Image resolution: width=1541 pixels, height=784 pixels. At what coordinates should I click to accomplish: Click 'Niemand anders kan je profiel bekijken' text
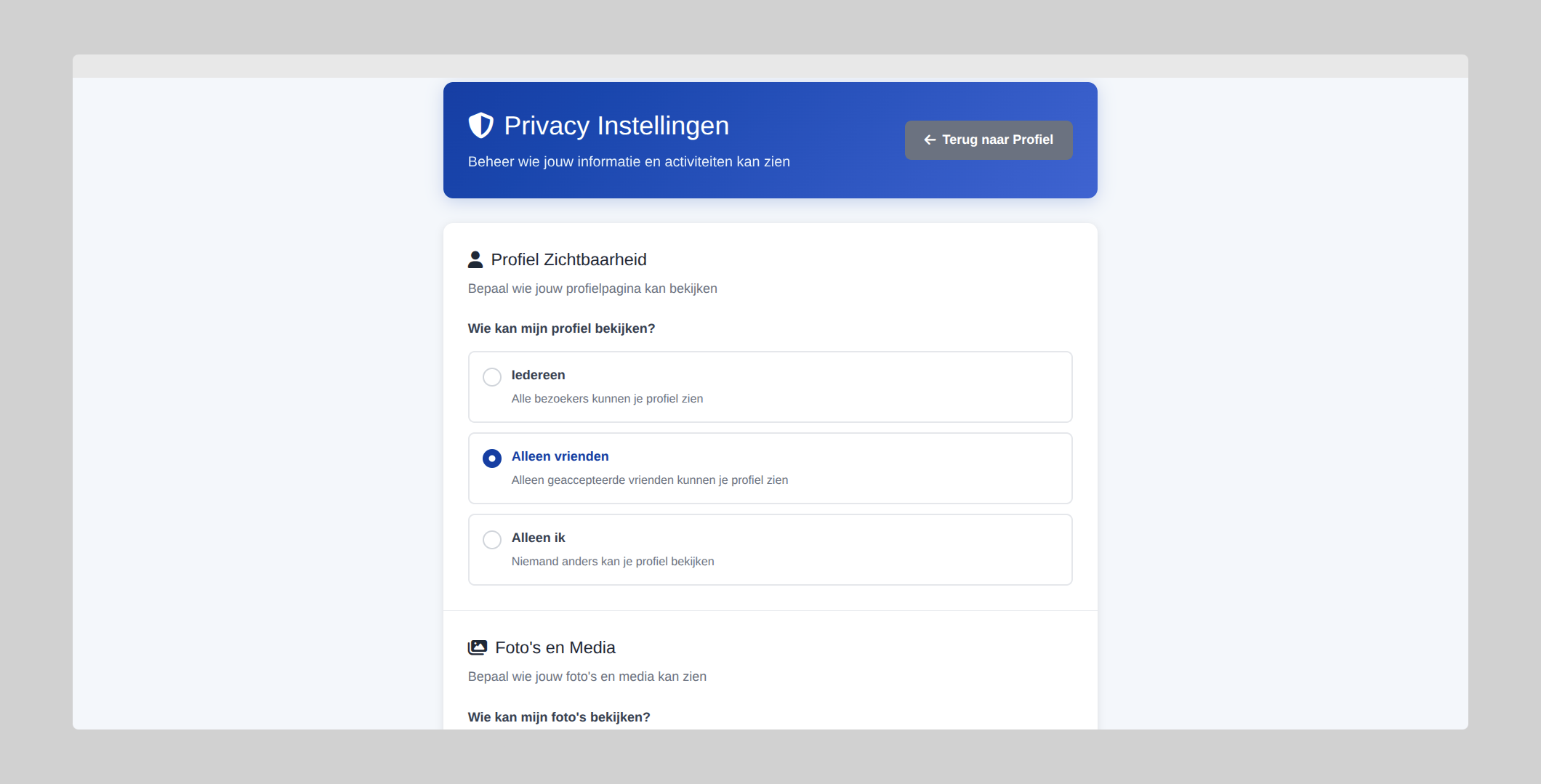tap(613, 561)
